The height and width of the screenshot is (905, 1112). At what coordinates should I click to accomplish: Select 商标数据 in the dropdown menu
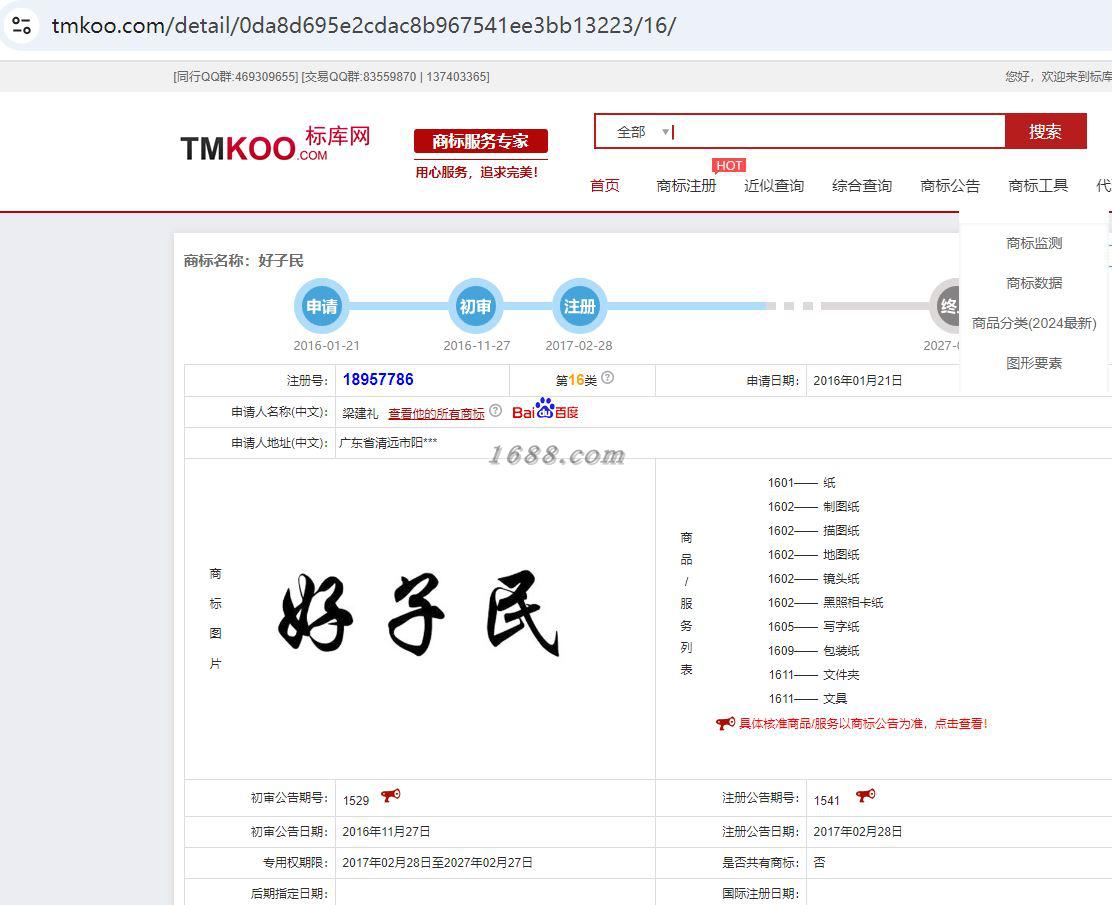(1034, 283)
